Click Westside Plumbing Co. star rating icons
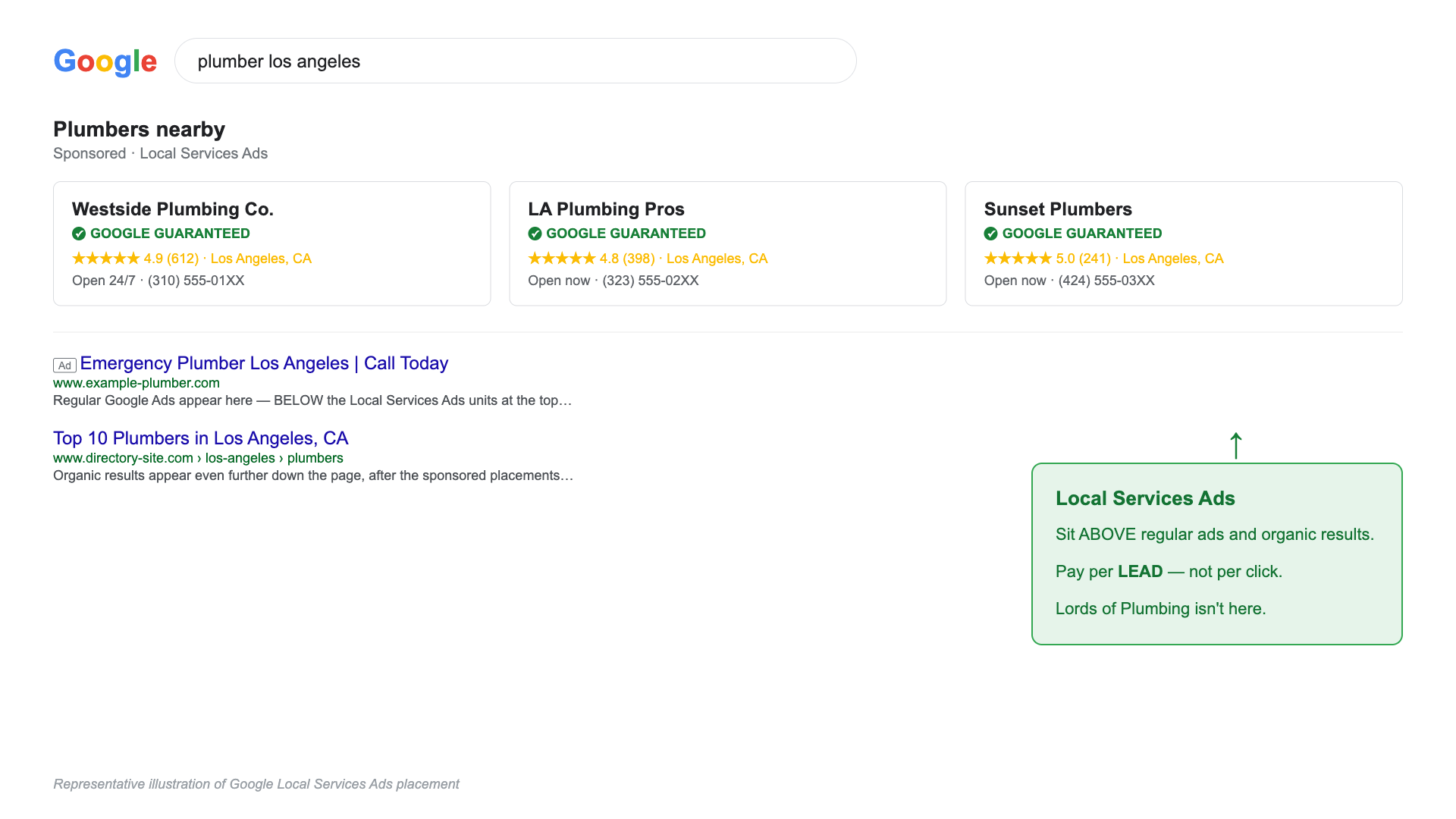The image size is (1456, 819). pyautogui.click(x=106, y=259)
